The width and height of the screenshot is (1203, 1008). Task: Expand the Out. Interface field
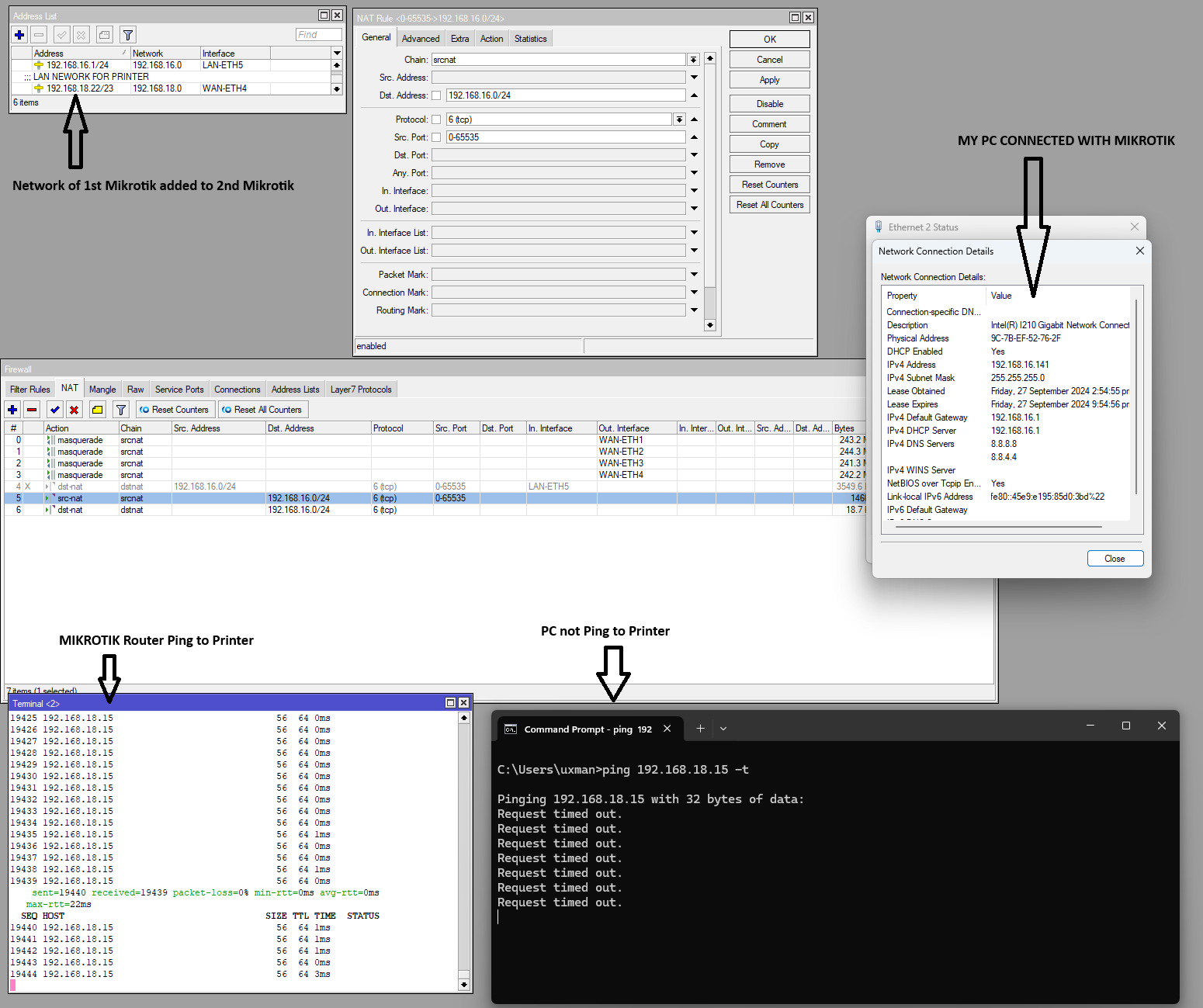[694, 209]
